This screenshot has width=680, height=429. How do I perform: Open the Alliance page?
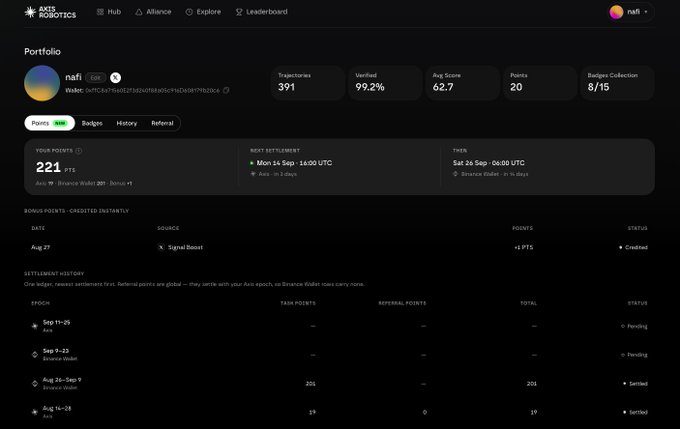[153, 12]
